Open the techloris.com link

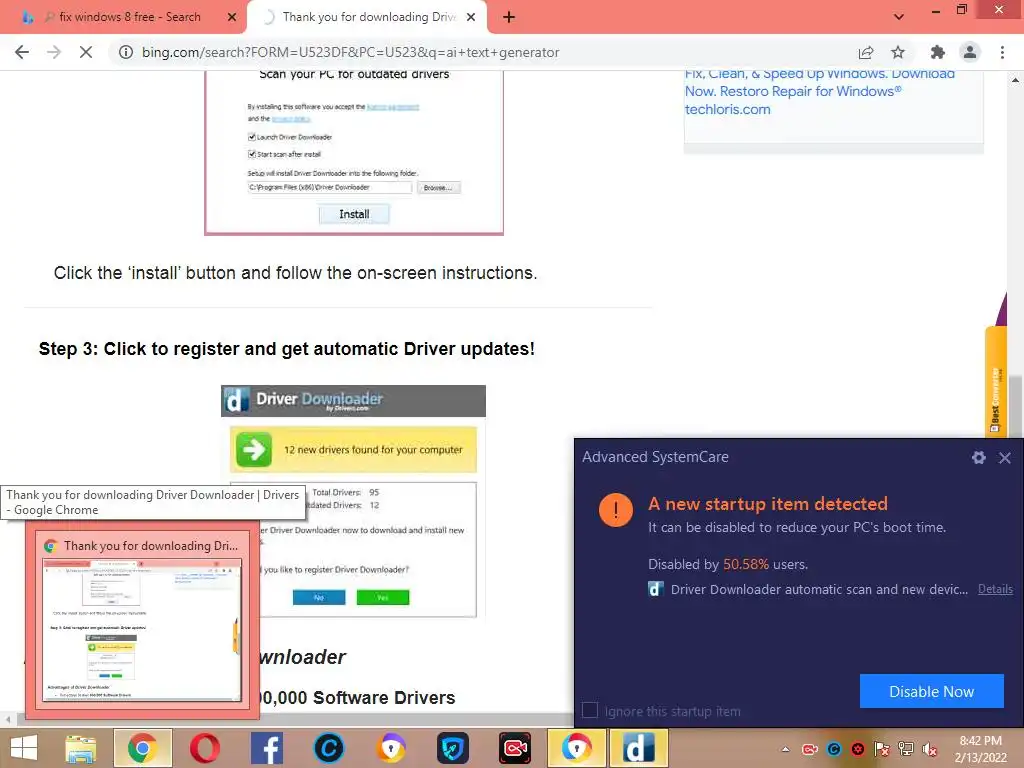pos(728,110)
